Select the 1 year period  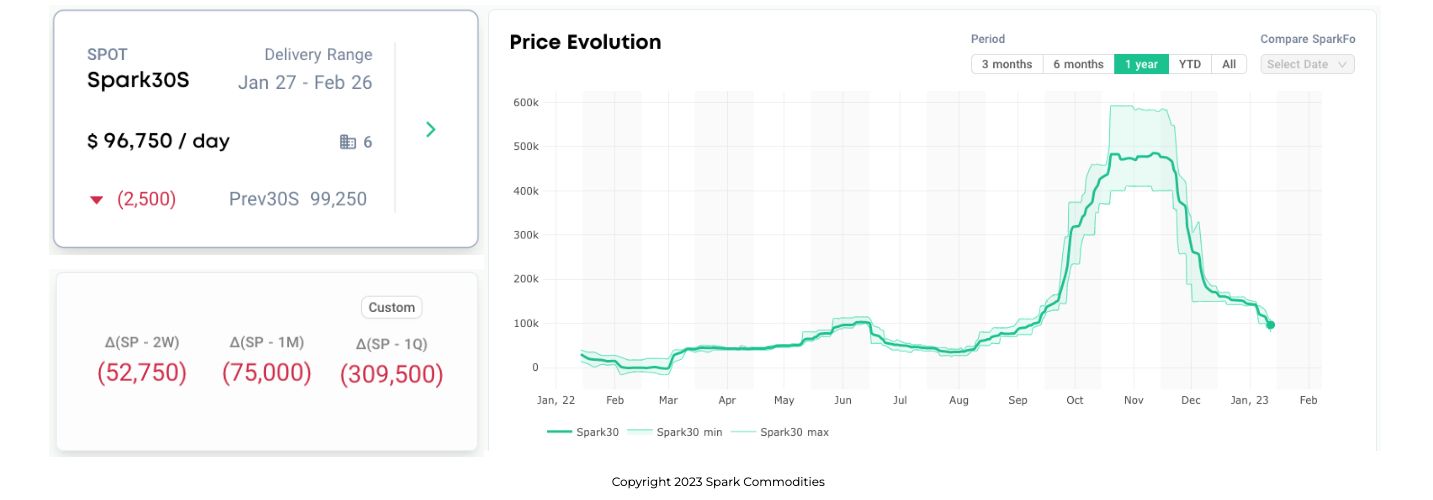[1141, 64]
